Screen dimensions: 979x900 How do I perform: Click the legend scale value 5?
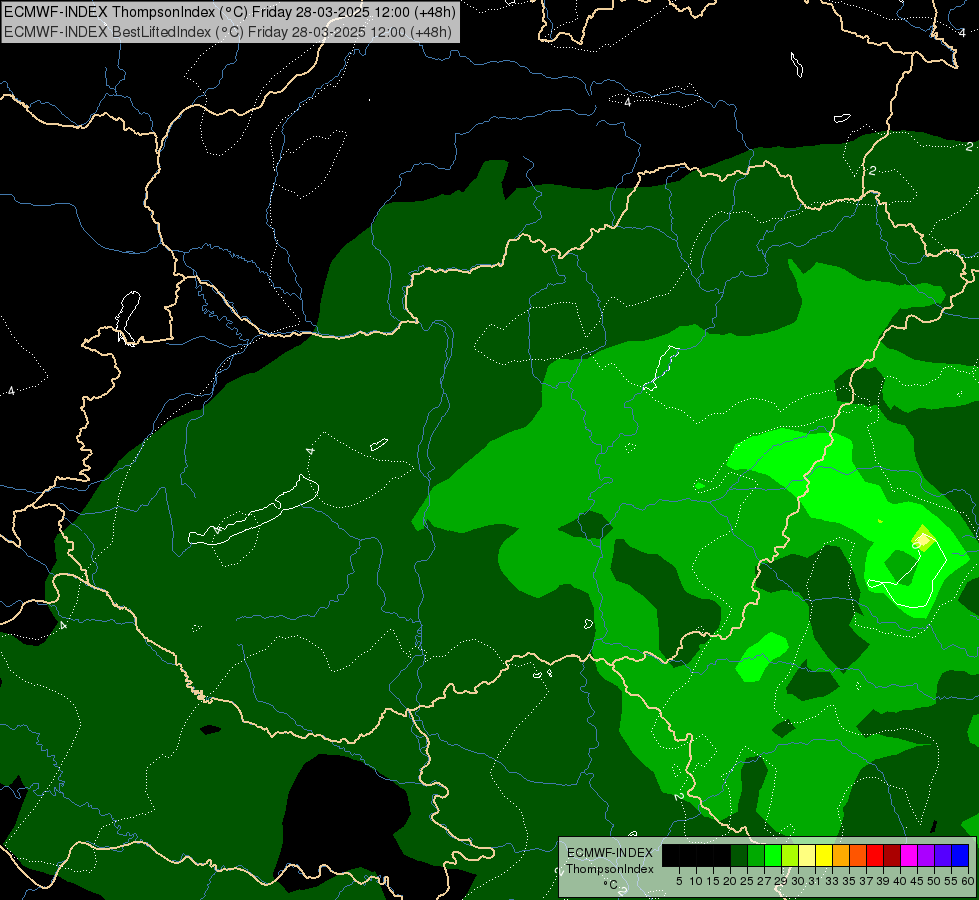(679, 881)
